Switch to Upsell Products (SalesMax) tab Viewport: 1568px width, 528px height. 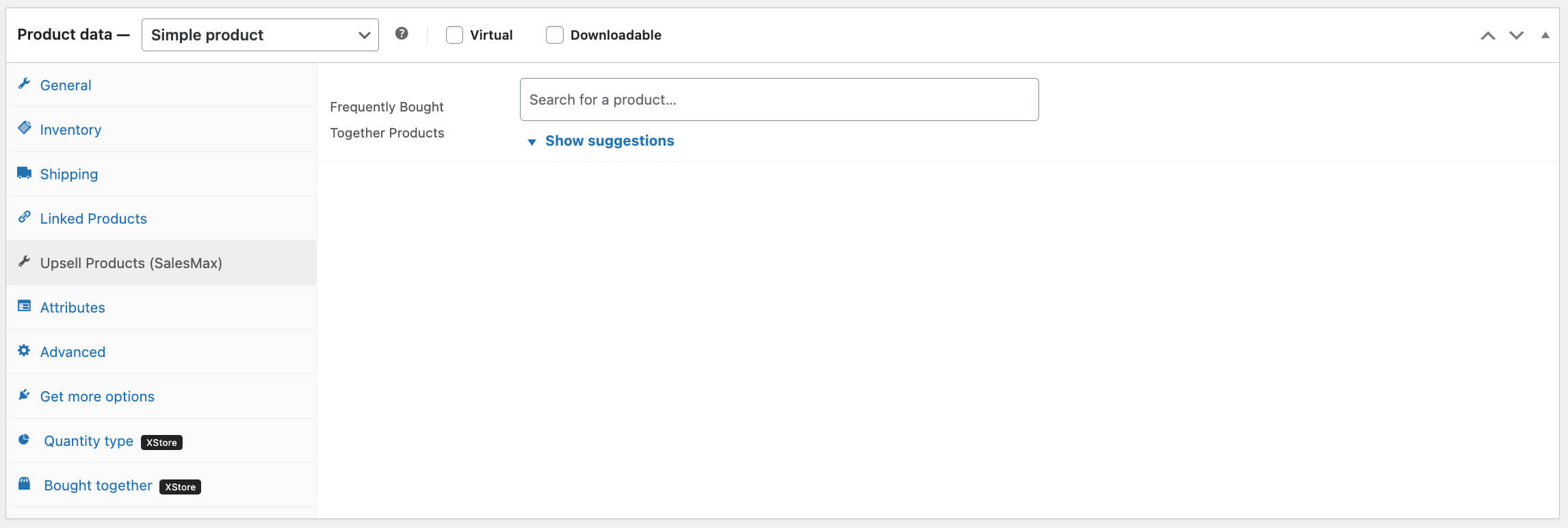[131, 263]
